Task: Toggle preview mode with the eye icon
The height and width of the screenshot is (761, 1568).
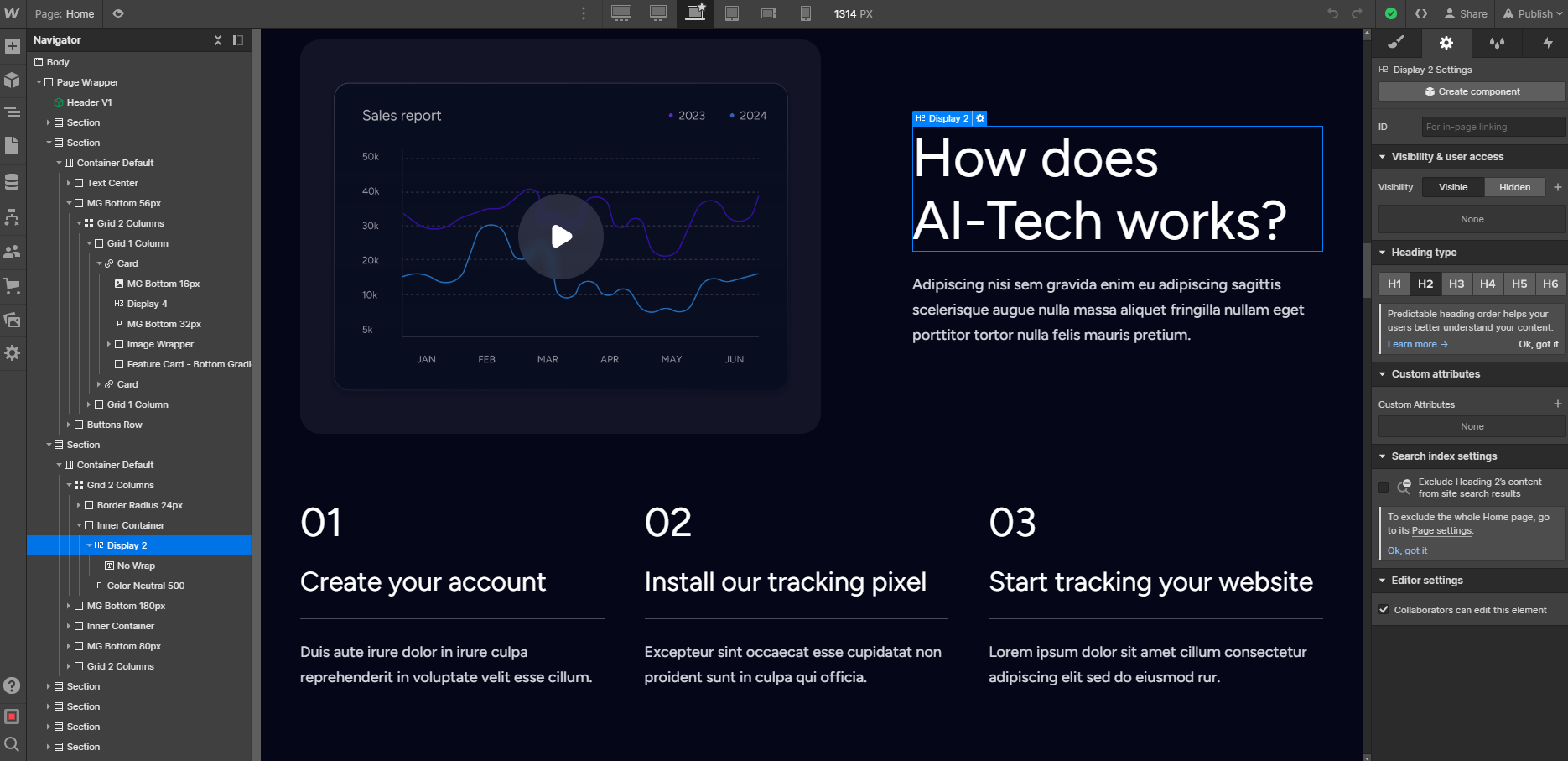Action: (117, 13)
